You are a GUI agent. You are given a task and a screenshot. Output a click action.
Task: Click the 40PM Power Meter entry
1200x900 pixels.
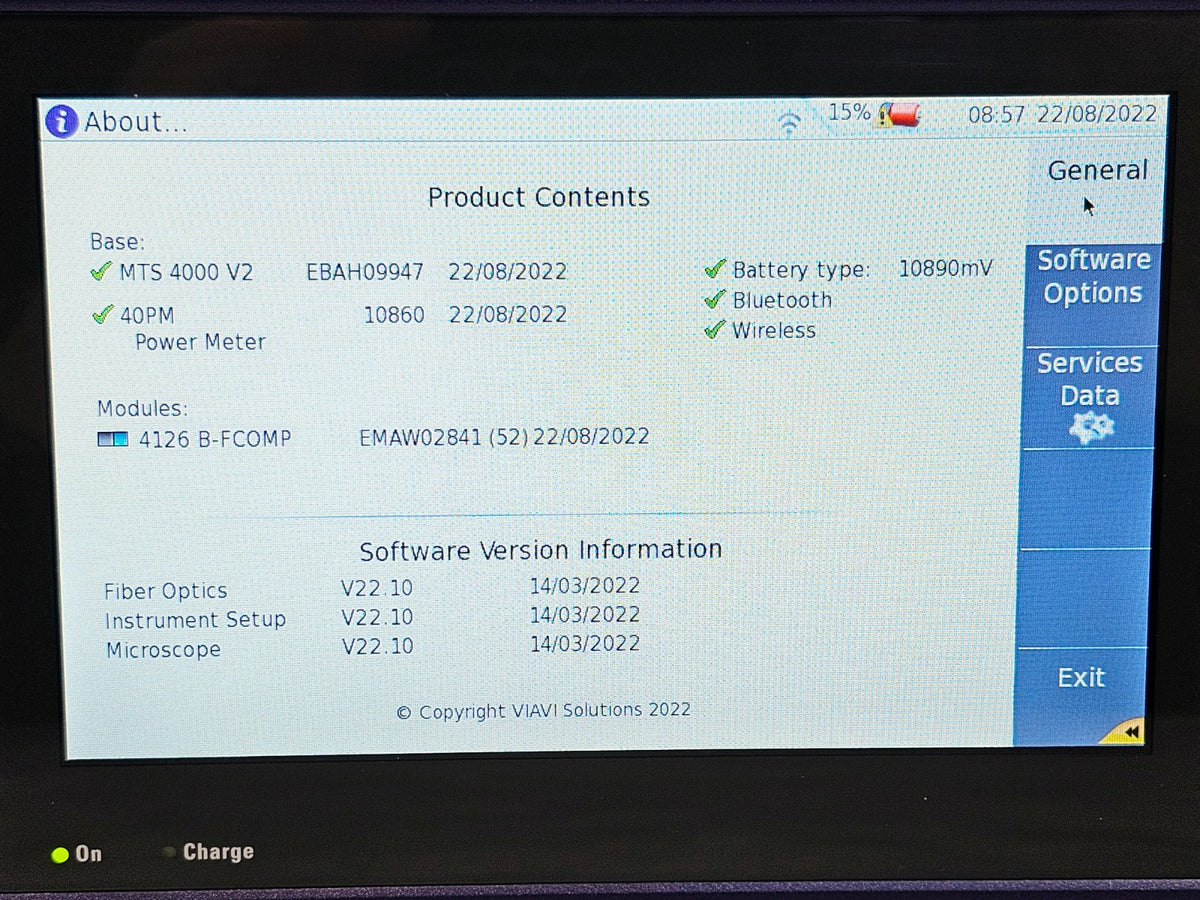pos(192,328)
